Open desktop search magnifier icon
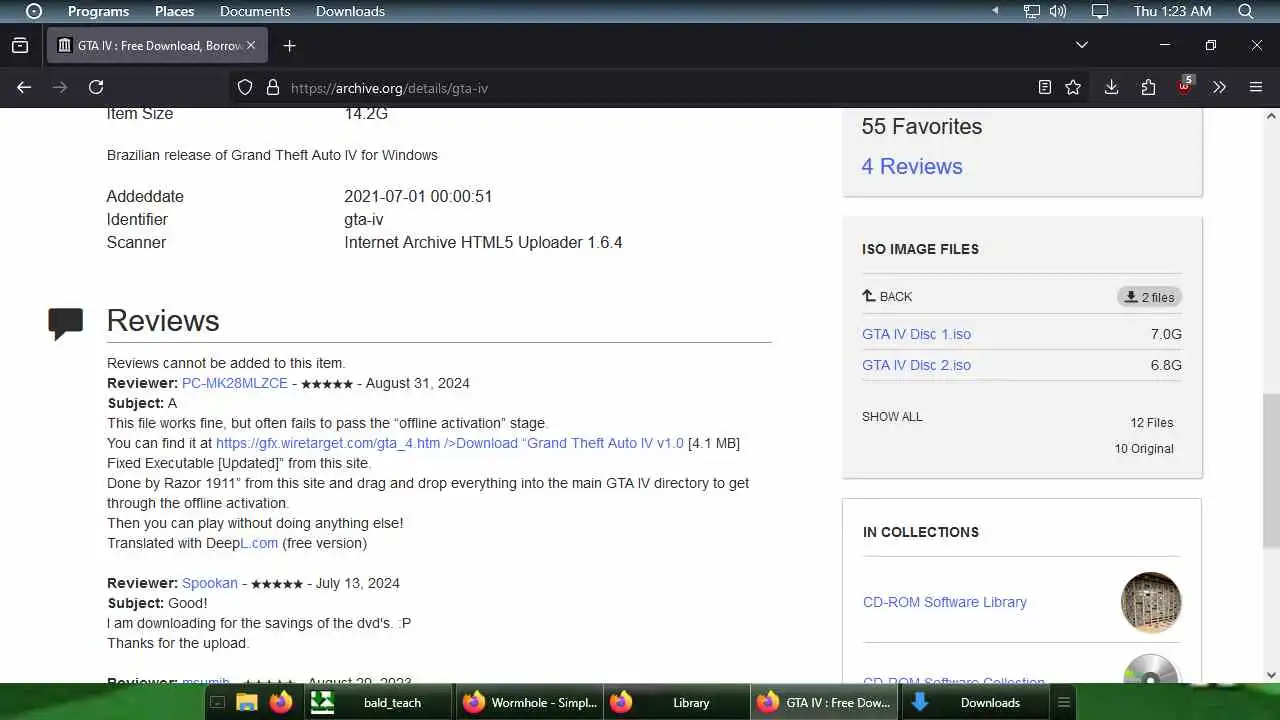The image size is (1280, 720). tap(1246, 11)
